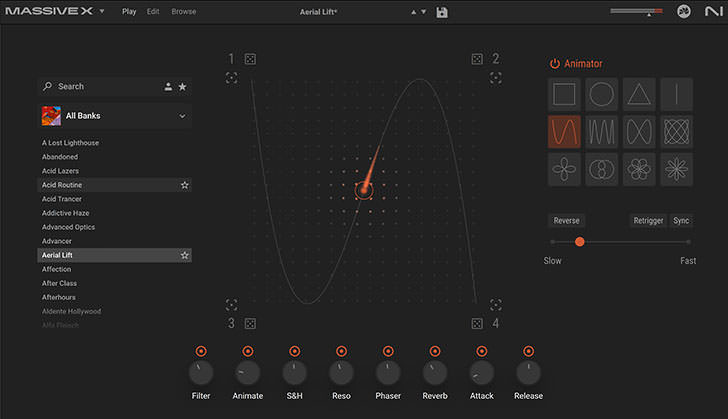Pick the four-petal flower animator shape
Viewport: 728px width, 419px height.
tap(565, 169)
